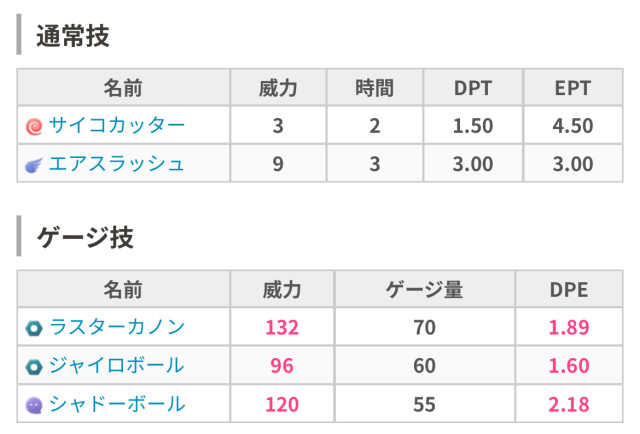Open the エアスラッシュ move link
Screen dimensions: 640x434
click(x=117, y=164)
